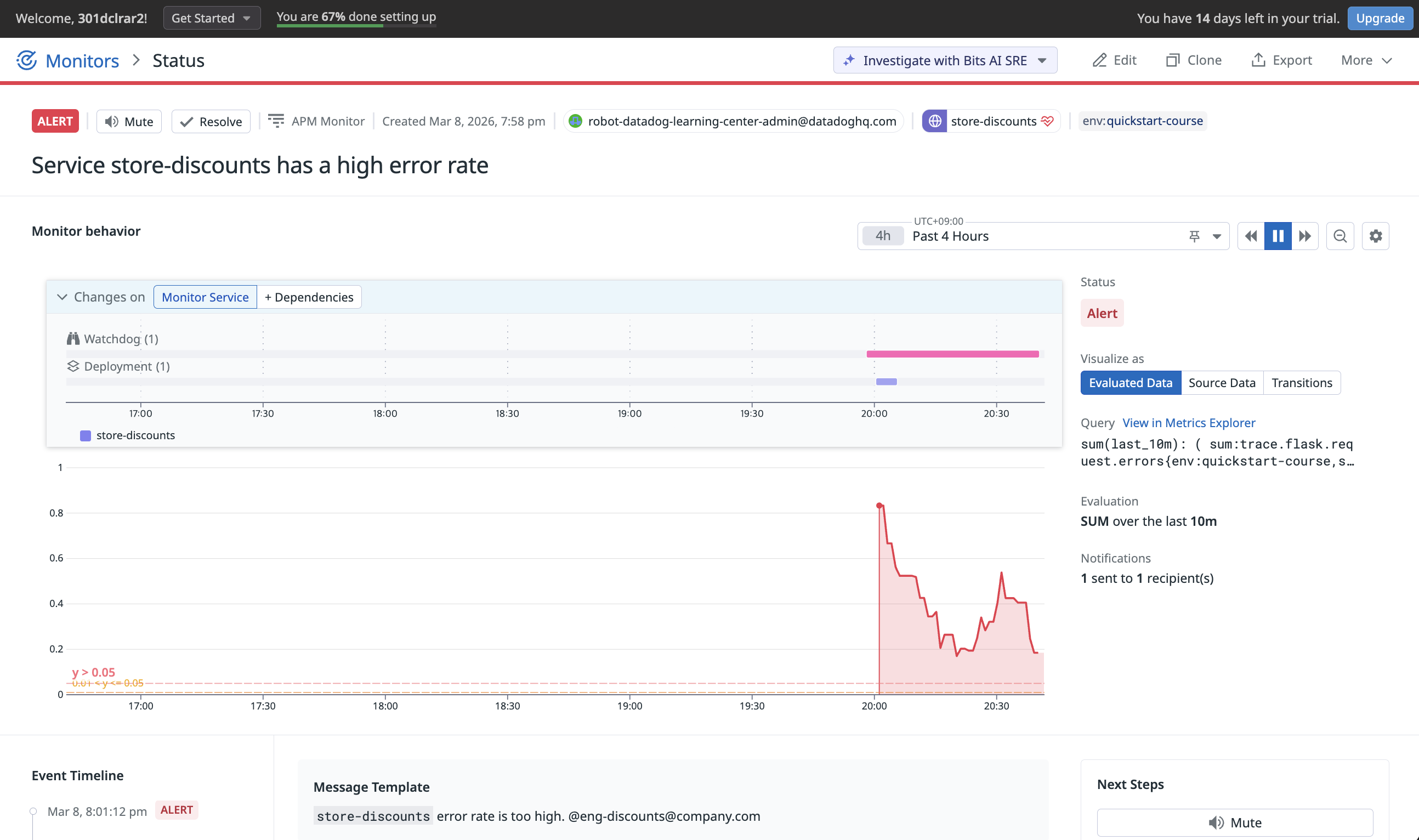Toggle + Dependencies changes view

coord(309,297)
